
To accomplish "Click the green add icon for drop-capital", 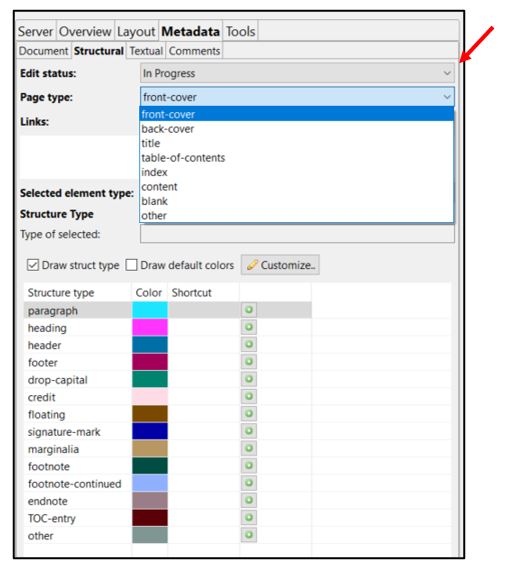I will tap(249, 379).
